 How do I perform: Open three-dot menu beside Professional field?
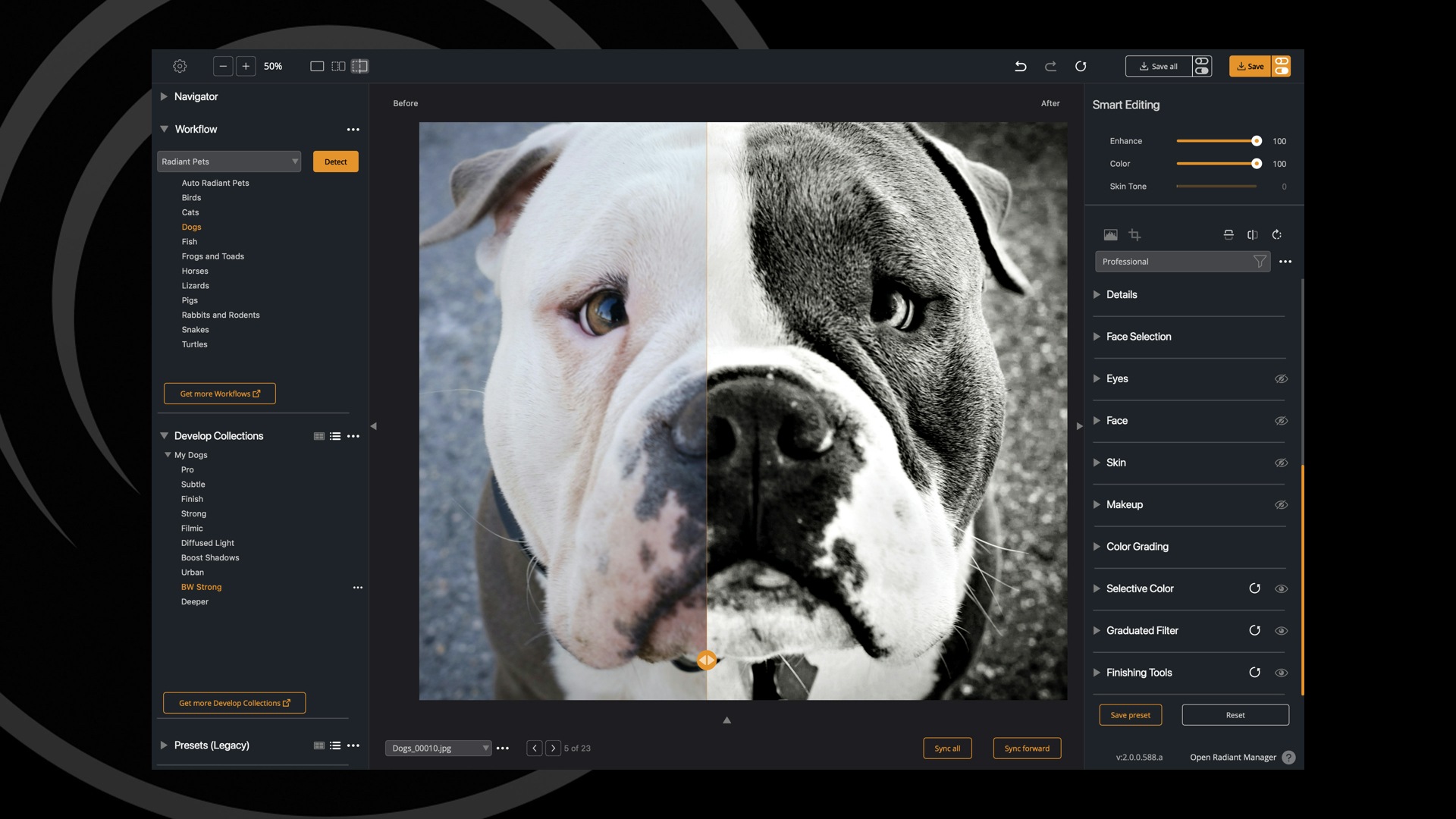click(x=1285, y=262)
